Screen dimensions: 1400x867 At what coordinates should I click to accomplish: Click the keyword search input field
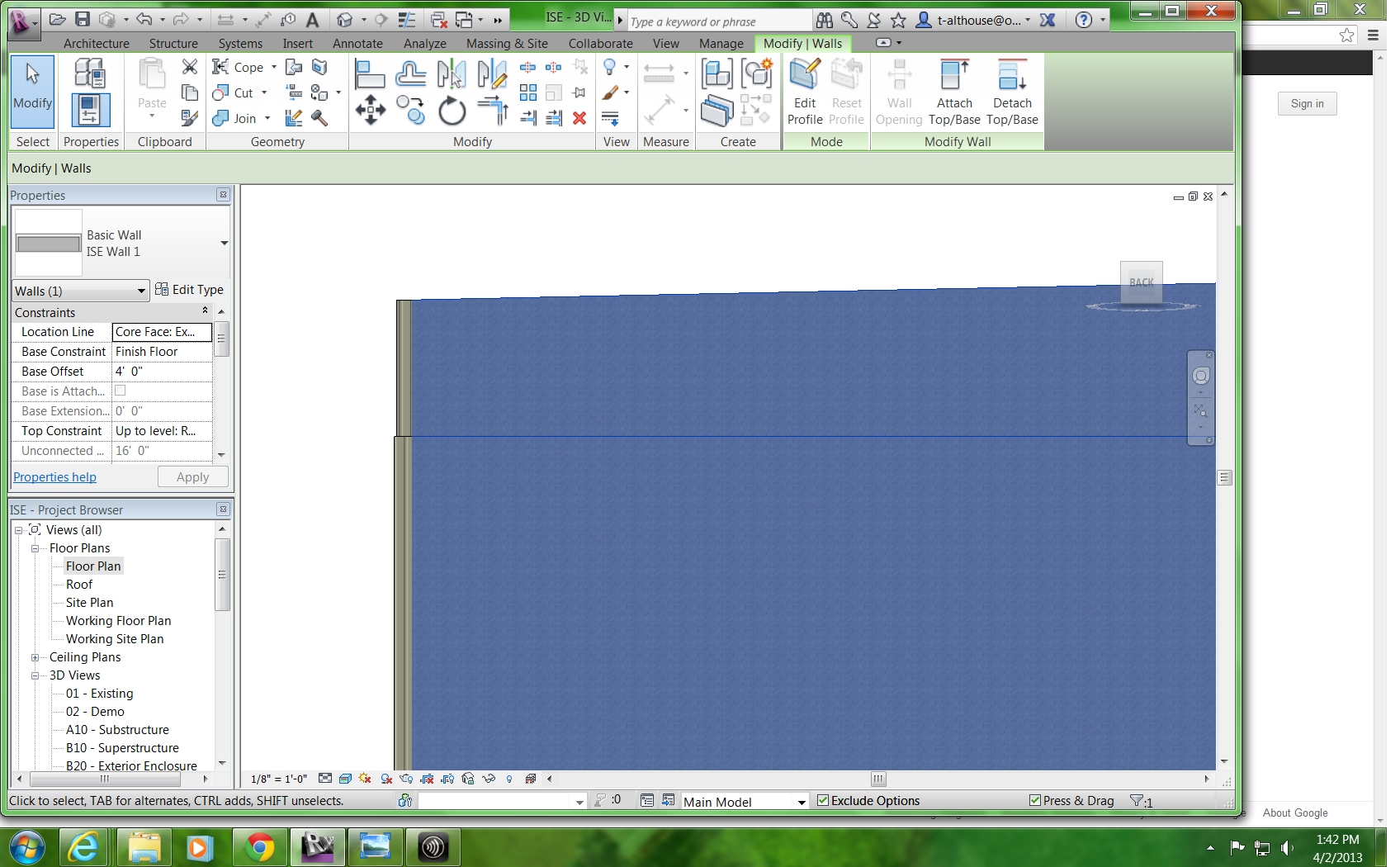click(720, 21)
